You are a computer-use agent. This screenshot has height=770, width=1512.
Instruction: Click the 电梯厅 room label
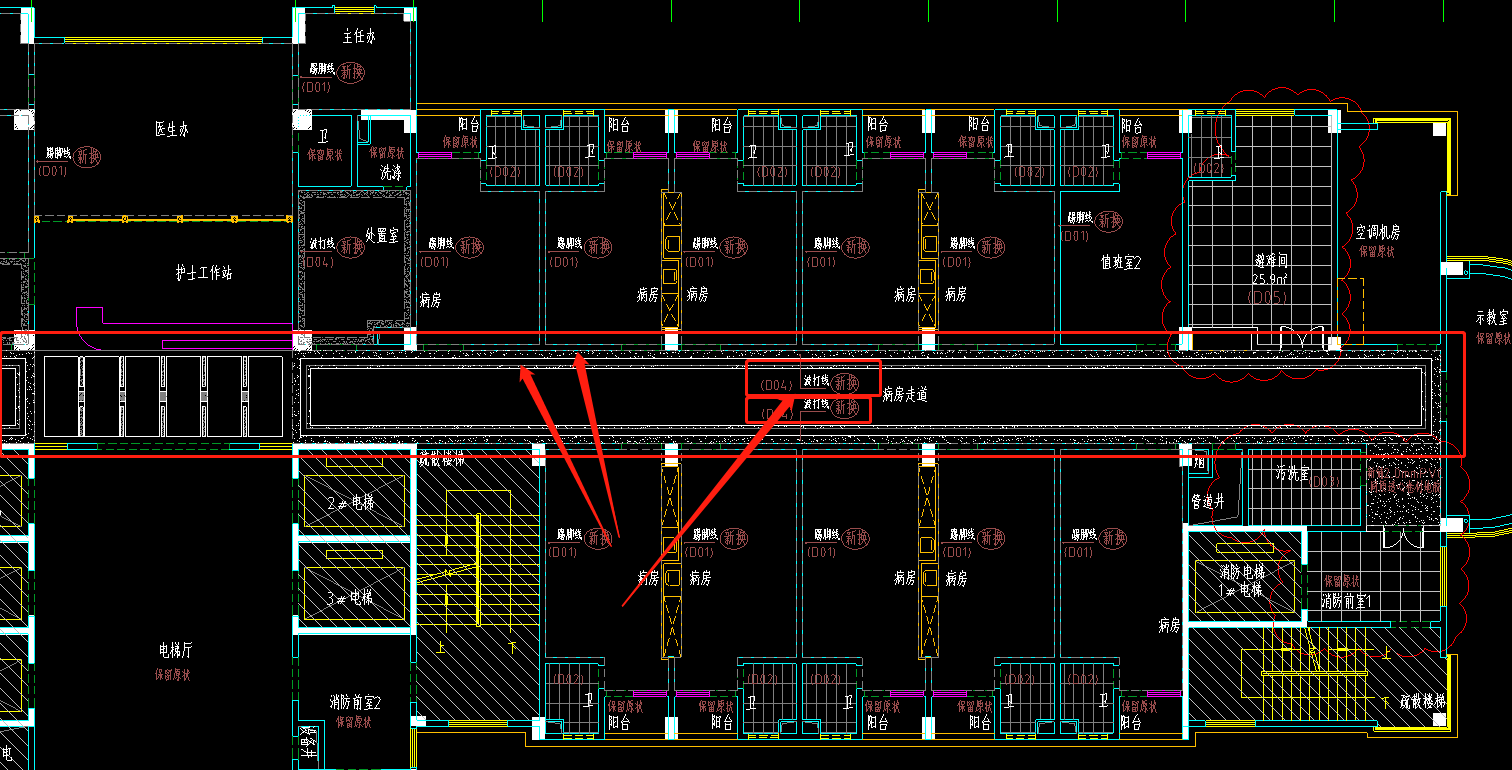pyautogui.click(x=176, y=651)
